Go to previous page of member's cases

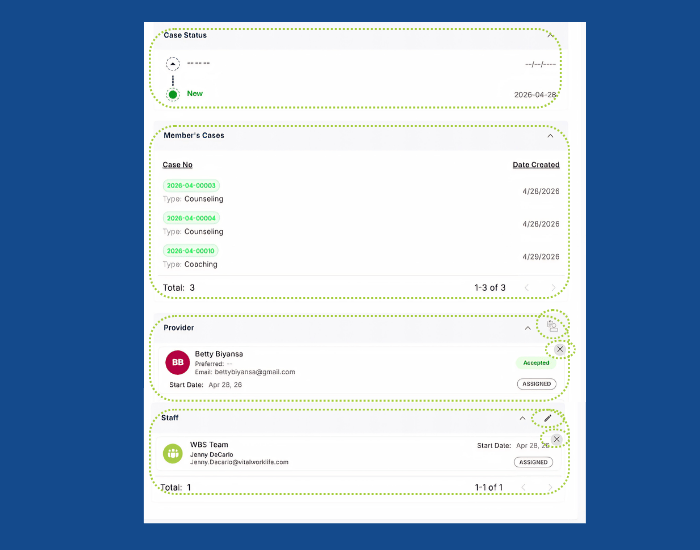[527, 288]
